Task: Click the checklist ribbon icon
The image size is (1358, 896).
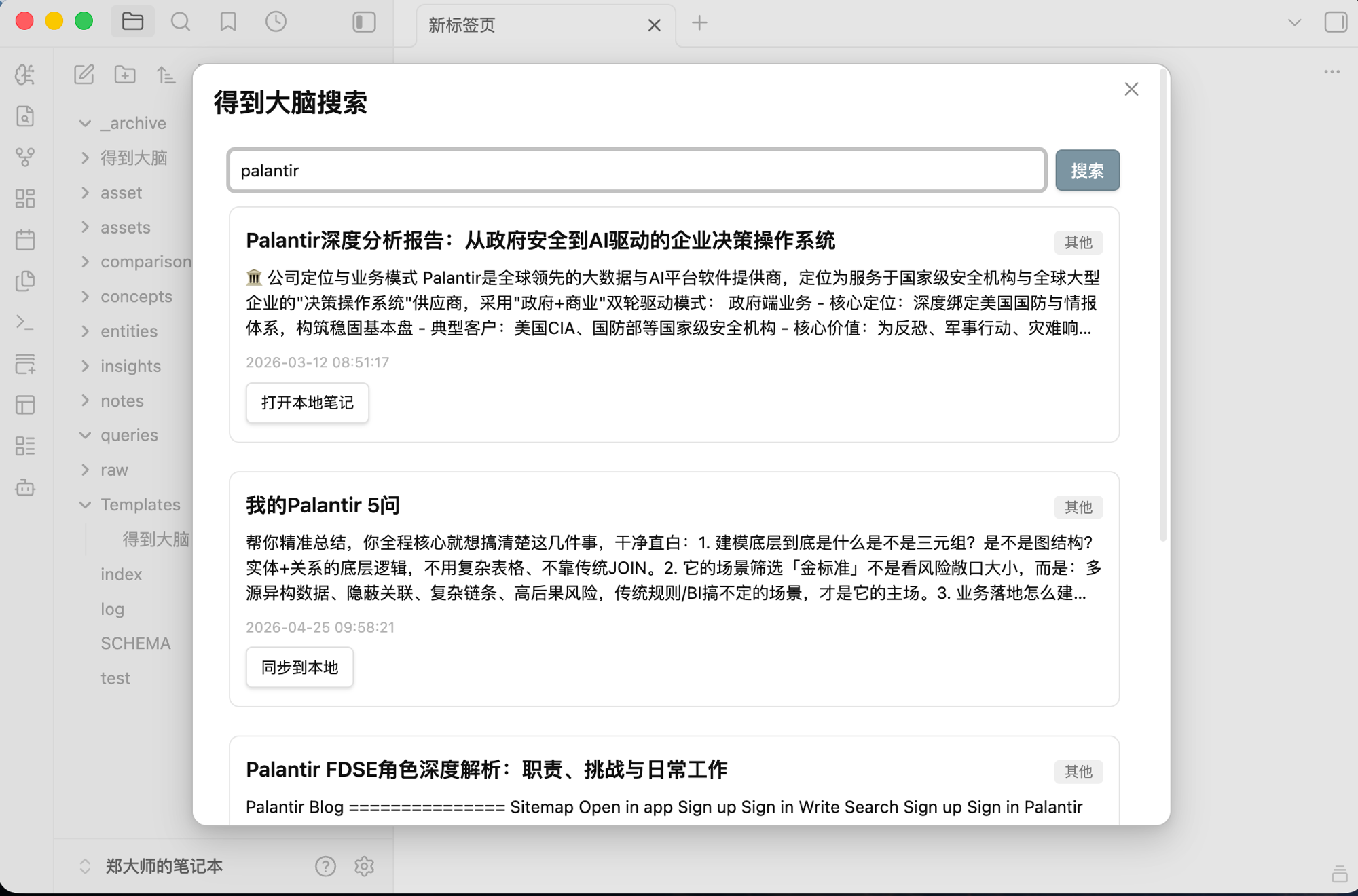Action: 25,446
